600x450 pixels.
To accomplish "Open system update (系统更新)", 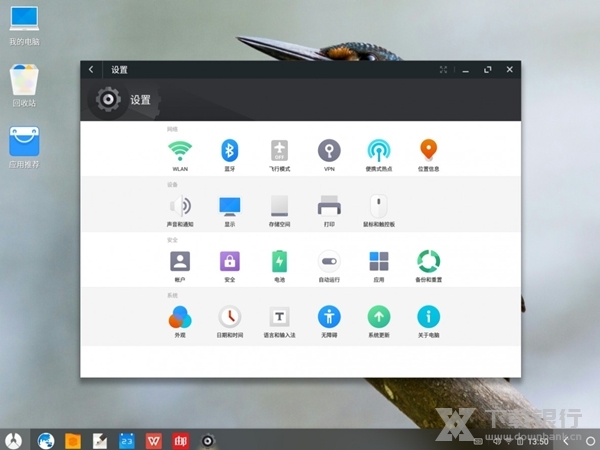I will pos(379,318).
